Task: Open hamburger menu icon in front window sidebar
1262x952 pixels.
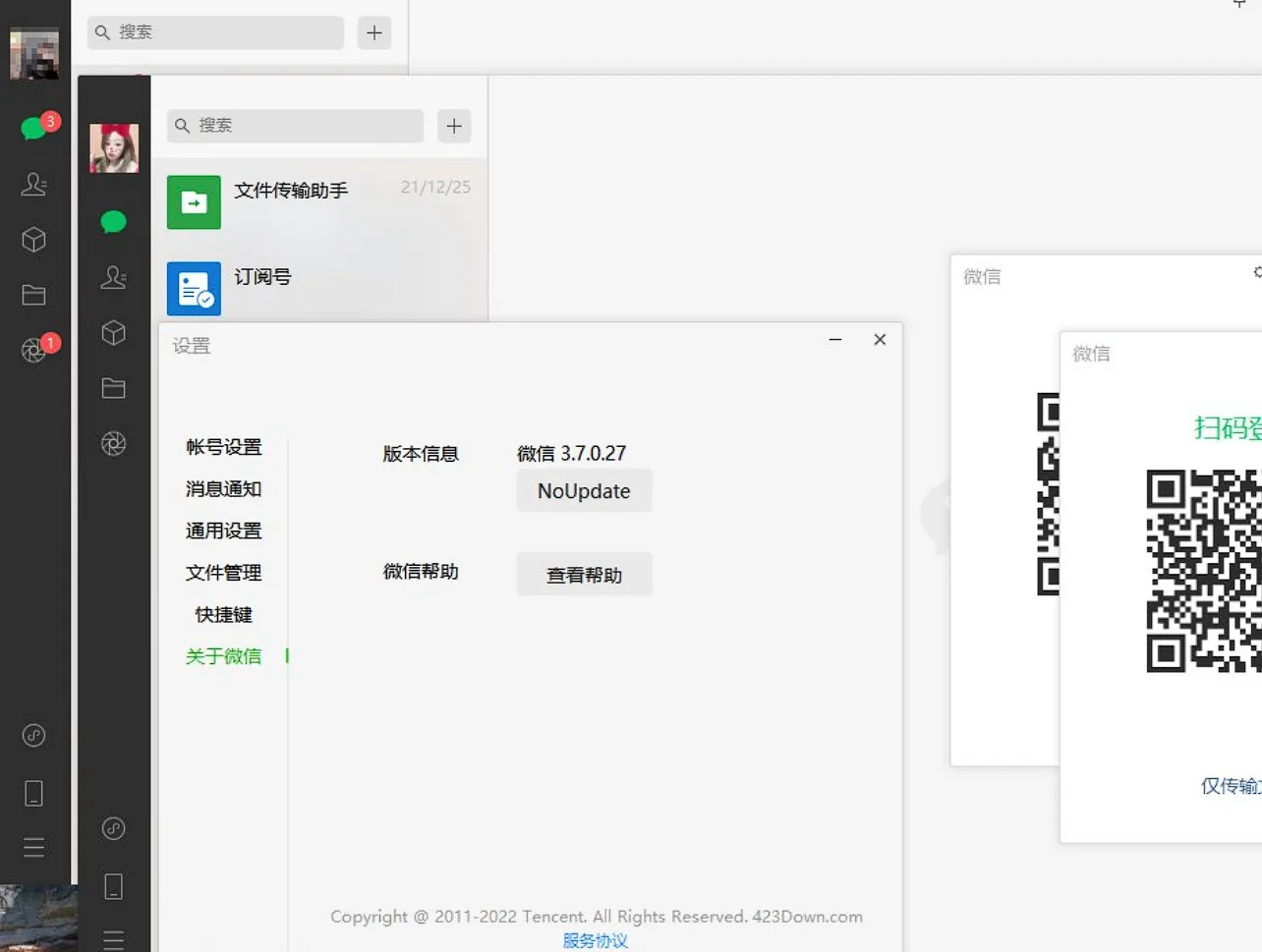Action: pyautogui.click(x=114, y=940)
